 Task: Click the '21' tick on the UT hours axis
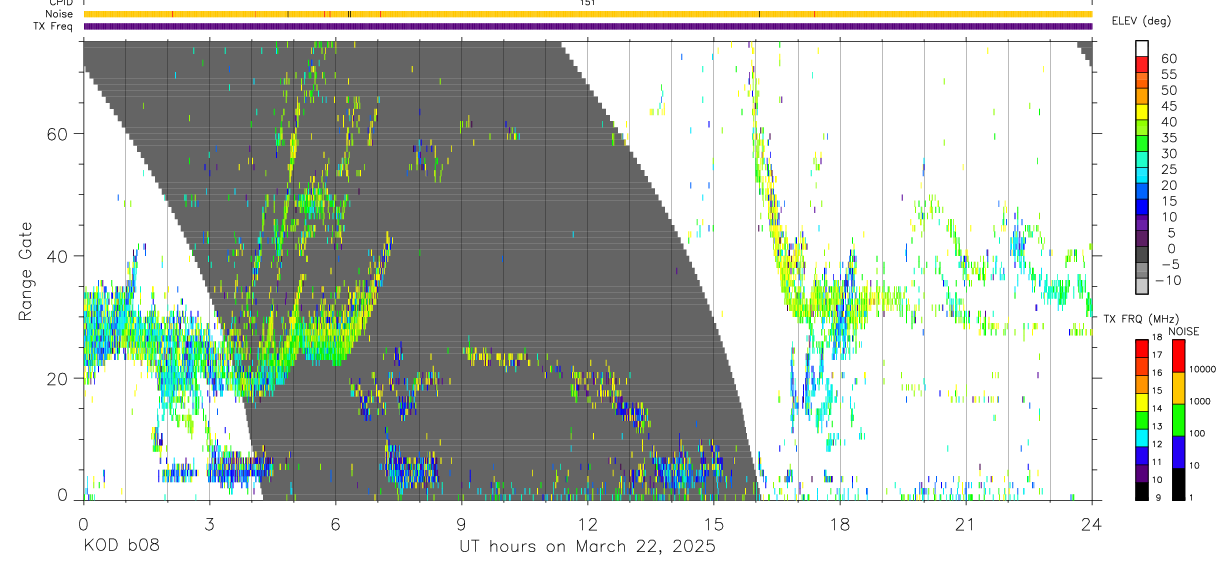point(965,524)
